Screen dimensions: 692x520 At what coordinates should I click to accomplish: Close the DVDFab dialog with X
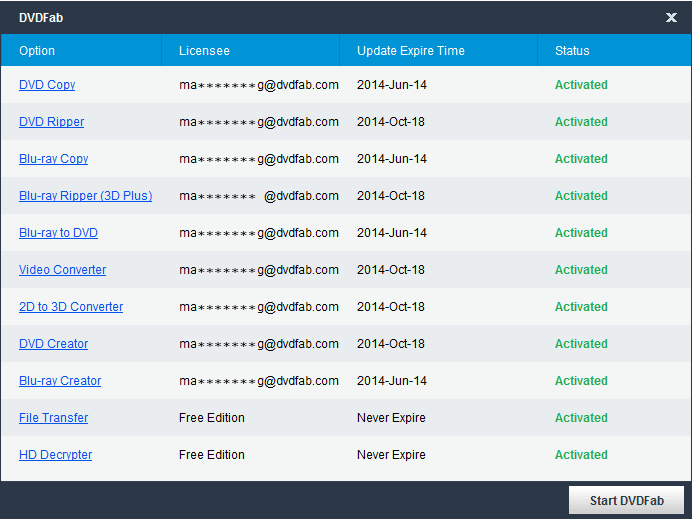coord(671,17)
